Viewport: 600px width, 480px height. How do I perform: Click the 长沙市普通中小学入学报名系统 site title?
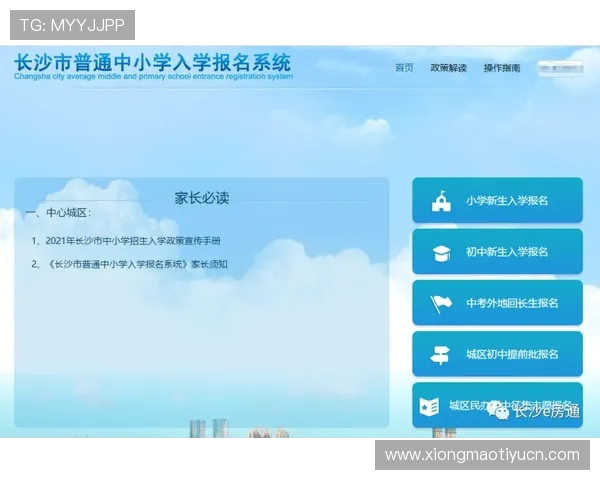[x=153, y=62]
